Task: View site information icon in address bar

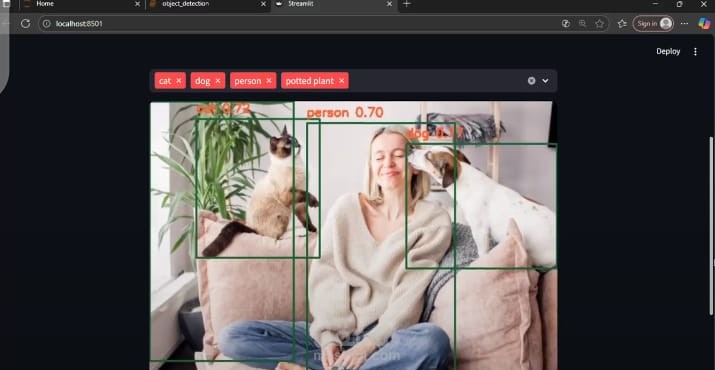Action: pyautogui.click(x=47, y=24)
